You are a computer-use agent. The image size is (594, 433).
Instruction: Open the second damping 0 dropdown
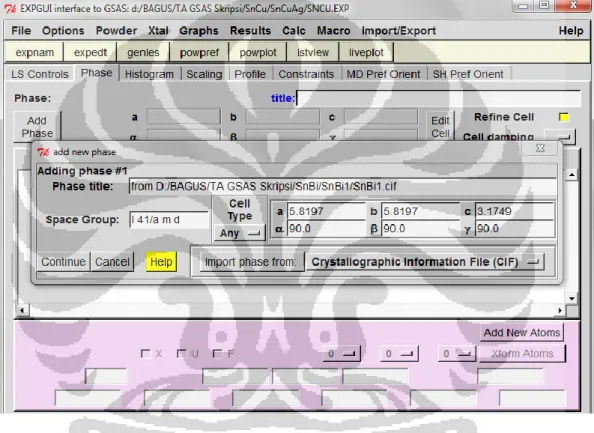point(399,354)
